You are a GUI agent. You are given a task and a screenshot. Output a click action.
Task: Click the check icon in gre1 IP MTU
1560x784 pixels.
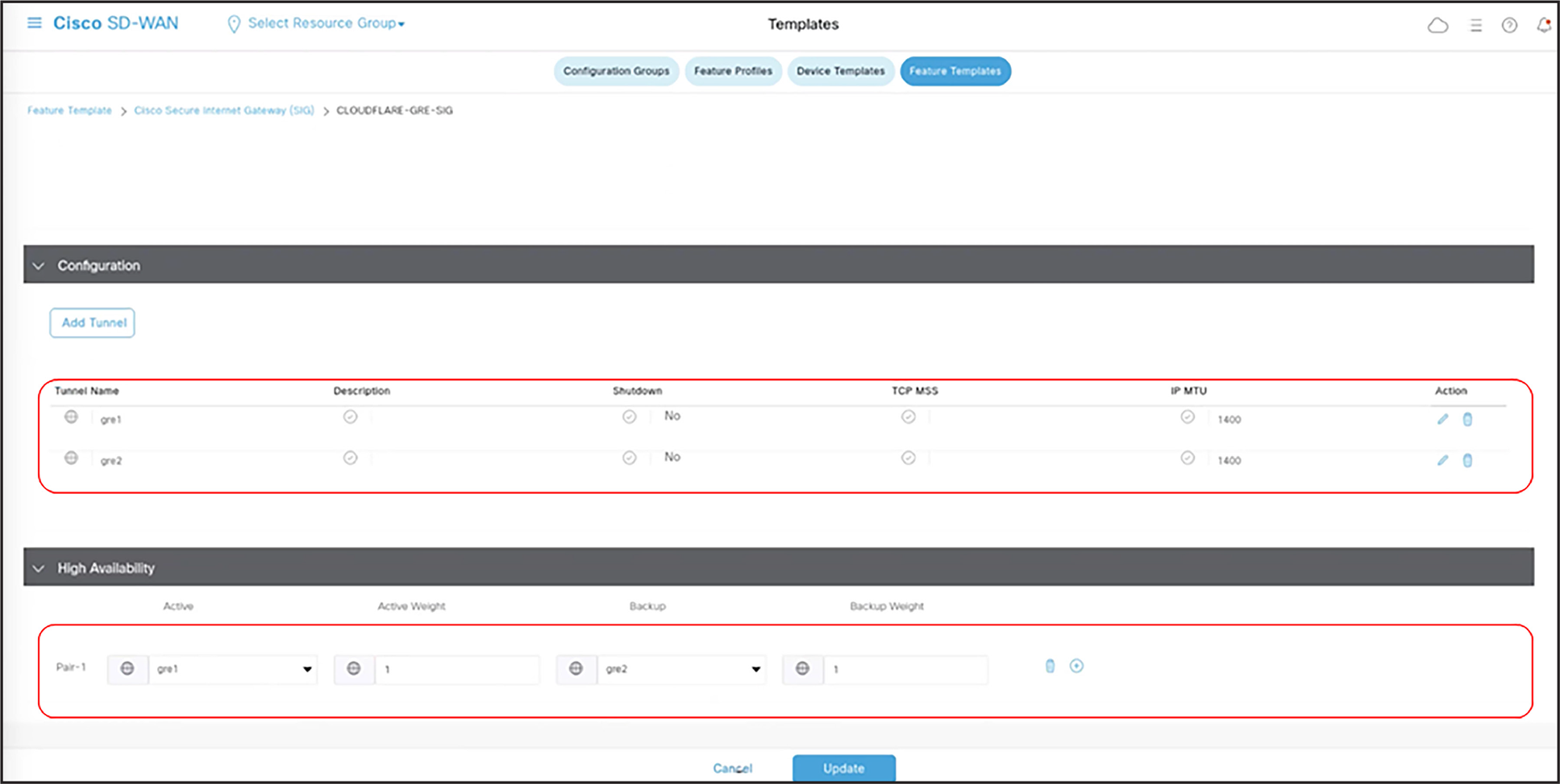tap(1188, 417)
